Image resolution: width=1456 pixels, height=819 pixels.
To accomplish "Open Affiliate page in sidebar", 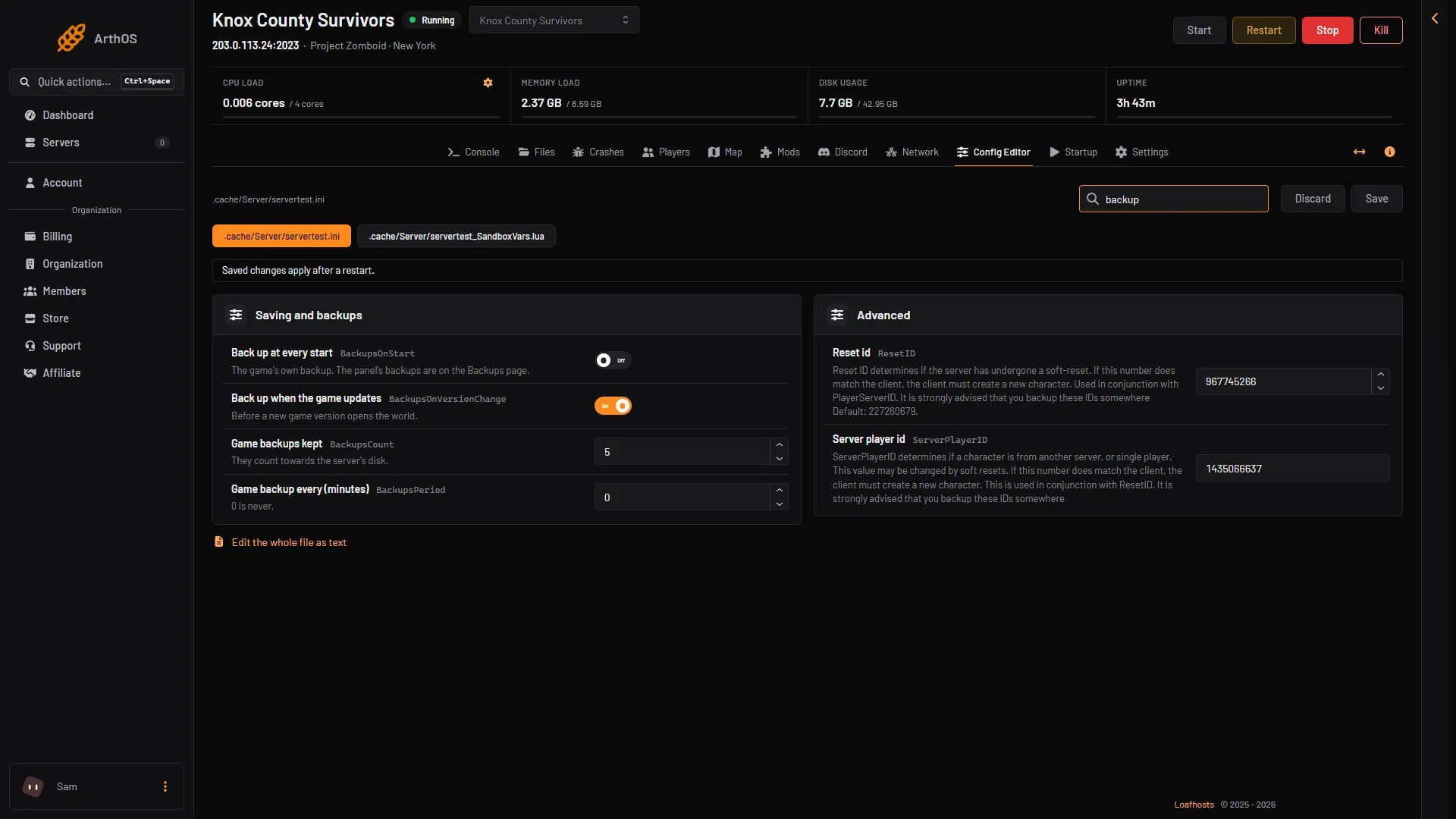I will 96,373.
